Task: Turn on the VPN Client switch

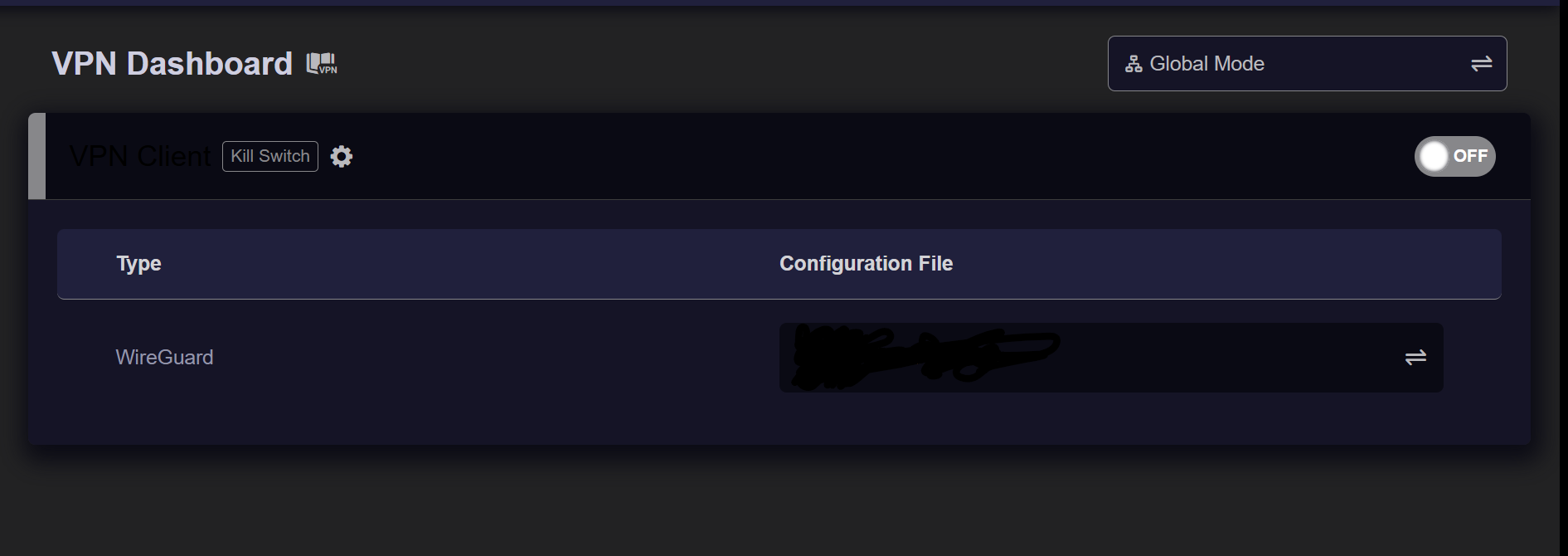Action: 1454,156
